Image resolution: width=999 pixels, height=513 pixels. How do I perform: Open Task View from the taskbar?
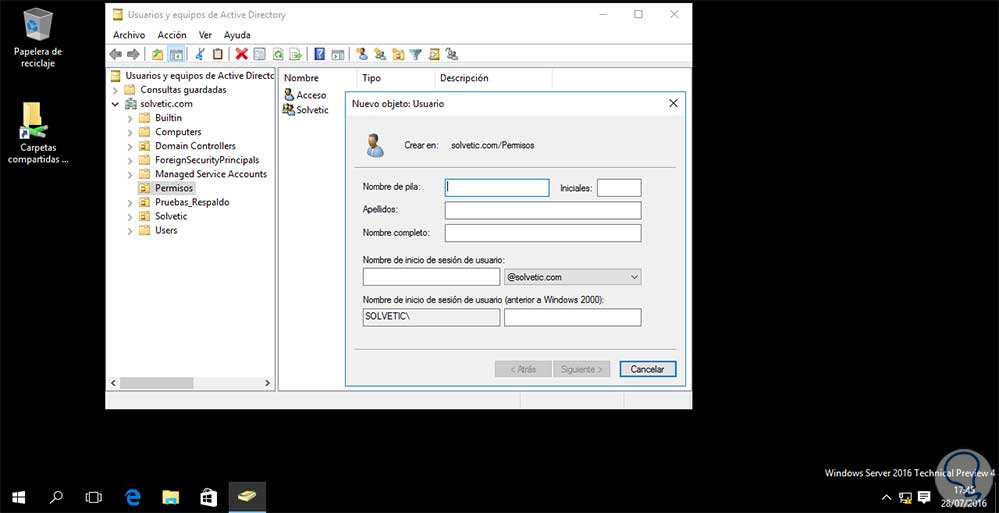pyautogui.click(x=94, y=496)
